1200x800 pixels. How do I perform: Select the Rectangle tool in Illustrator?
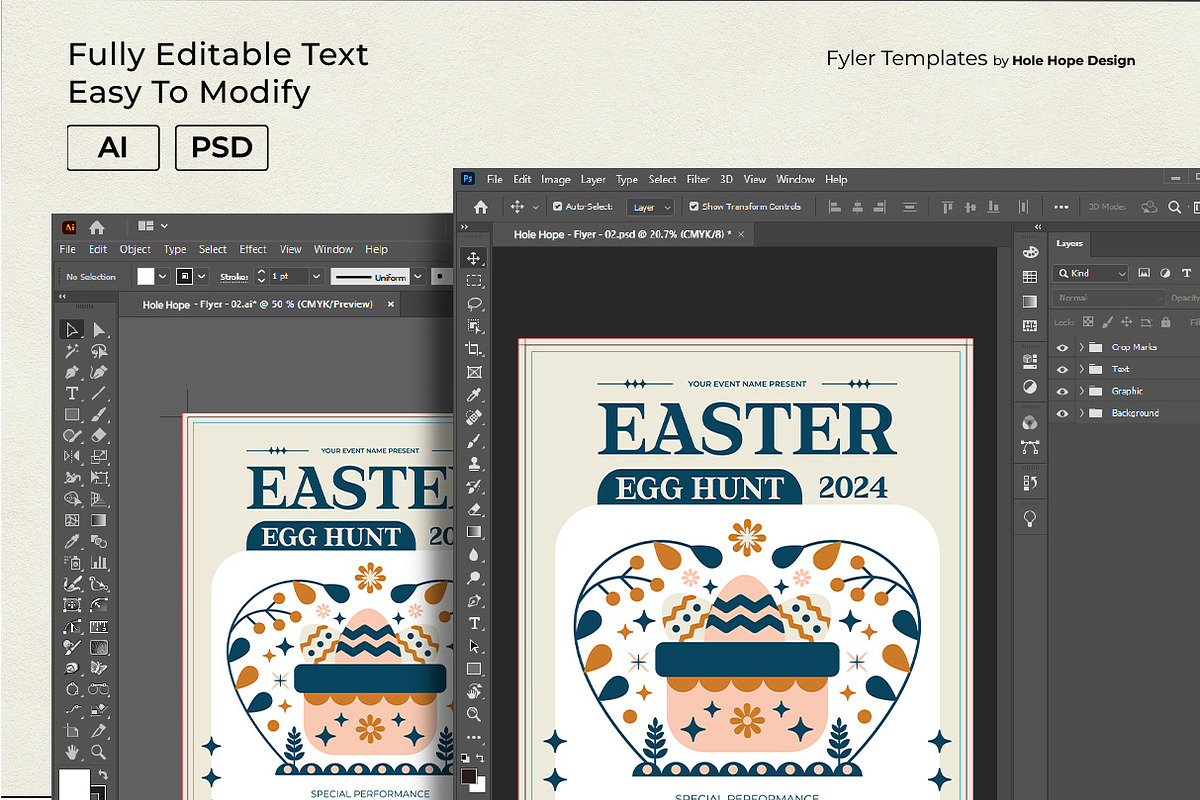(x=72, y=415)
